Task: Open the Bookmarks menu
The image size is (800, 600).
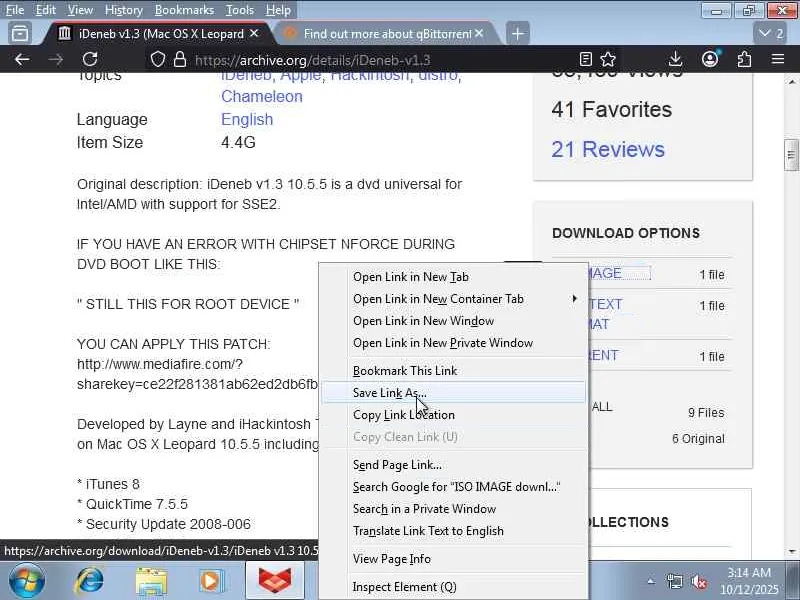Action: 184,10
